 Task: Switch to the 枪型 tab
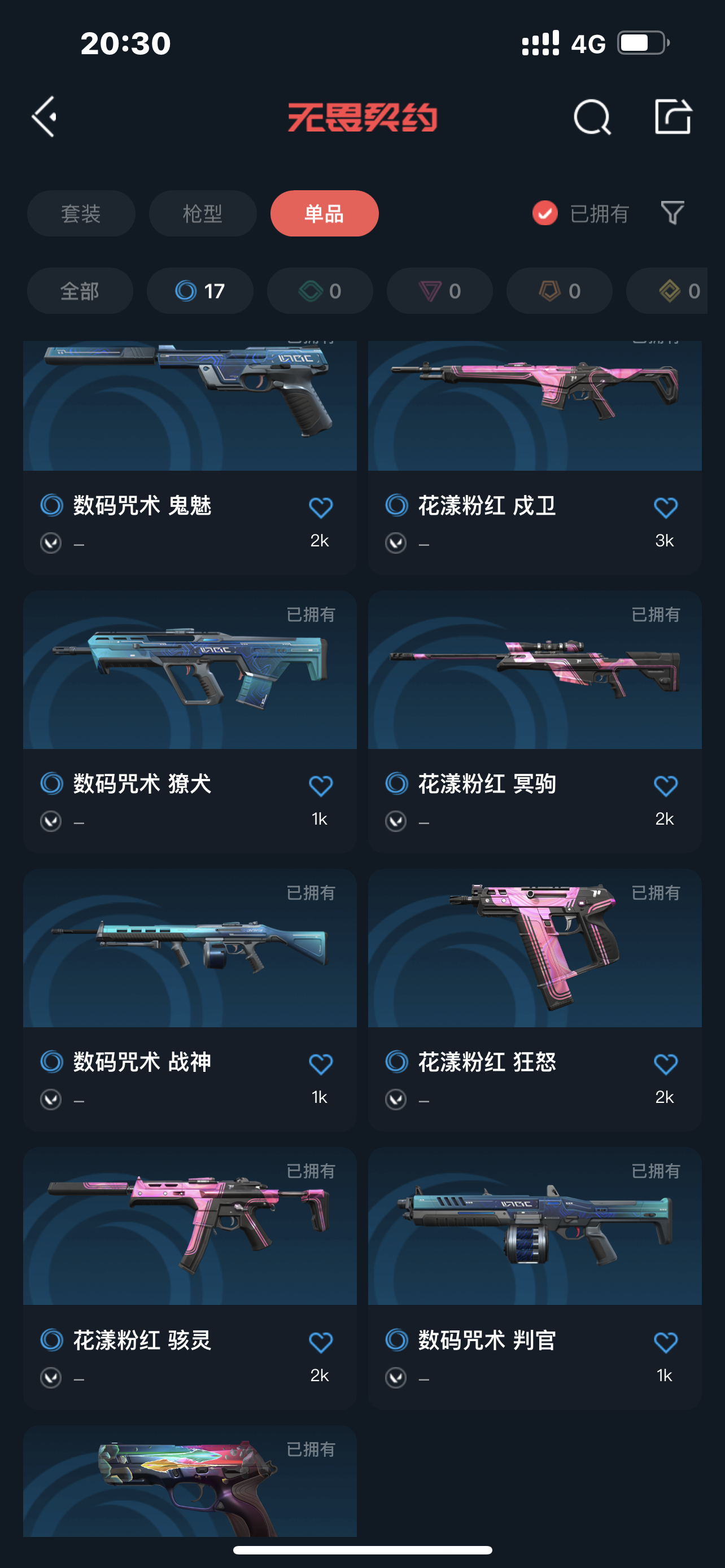click(x=203, y=214)
